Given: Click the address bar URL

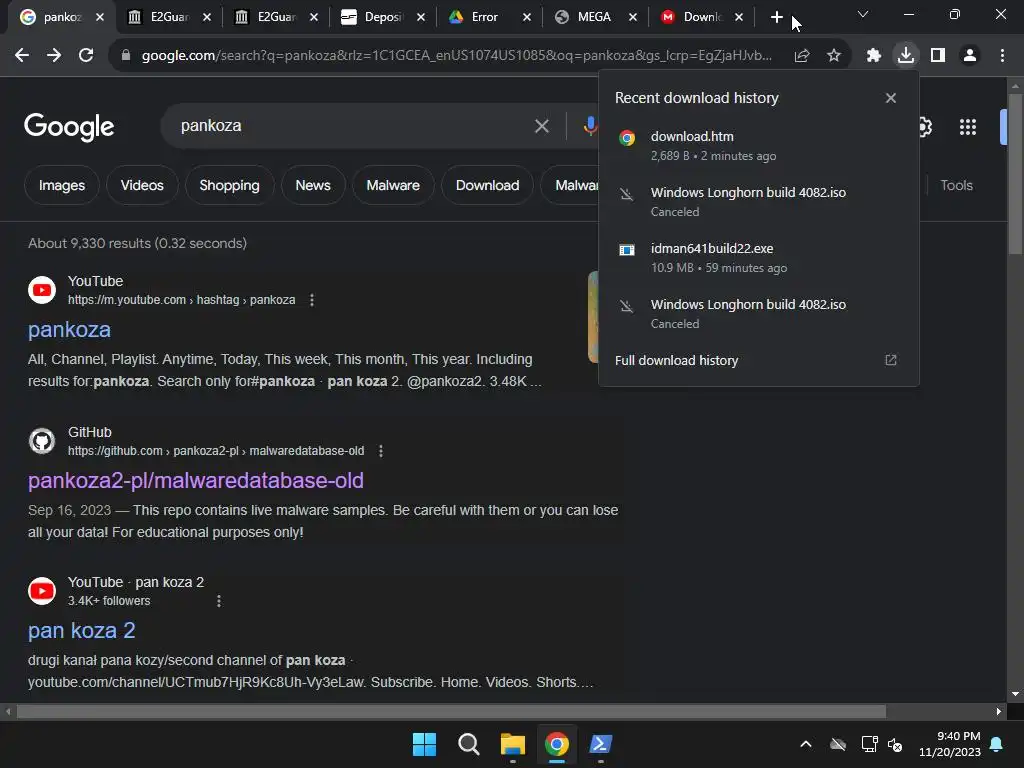Looking at the screenshot, I should (456, 56).
